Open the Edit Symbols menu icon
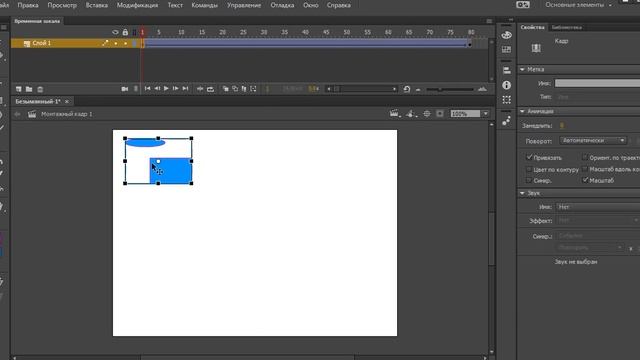Viewport: 640px width, 360px height. (x=411, y=114)
